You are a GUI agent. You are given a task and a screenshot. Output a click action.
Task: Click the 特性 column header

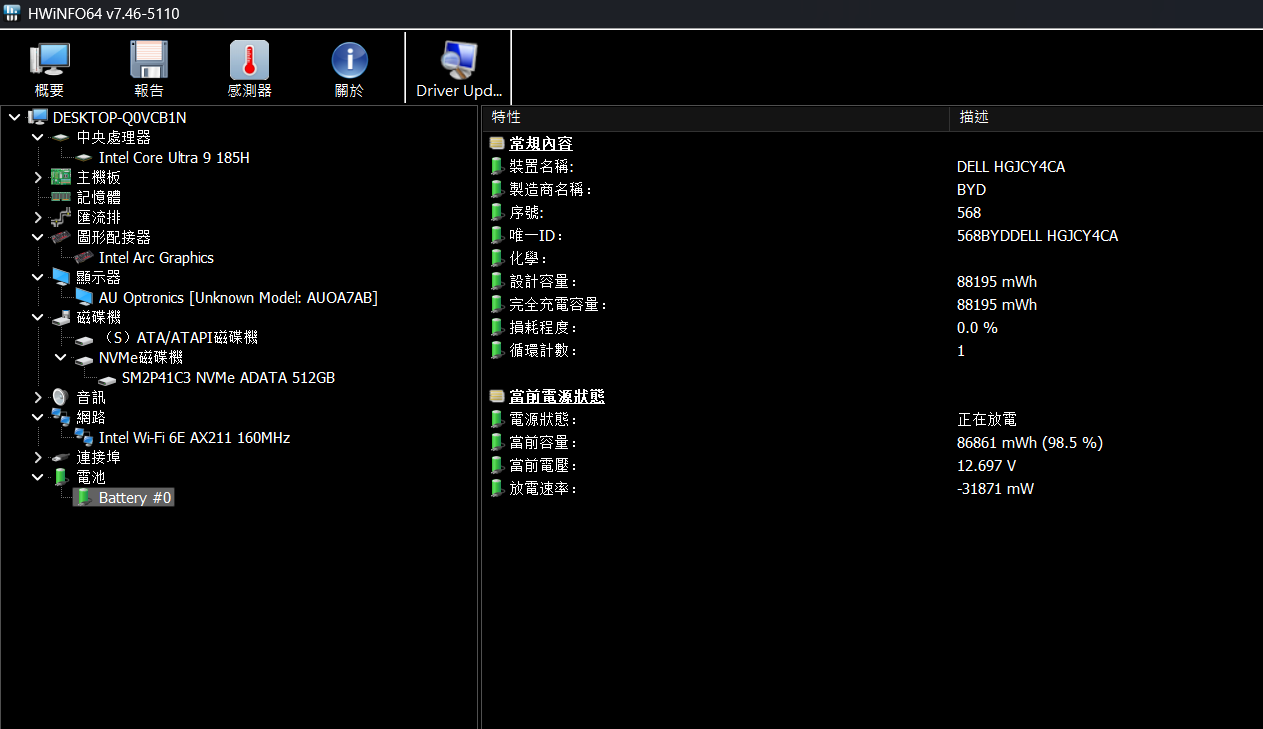click(716, 117)
